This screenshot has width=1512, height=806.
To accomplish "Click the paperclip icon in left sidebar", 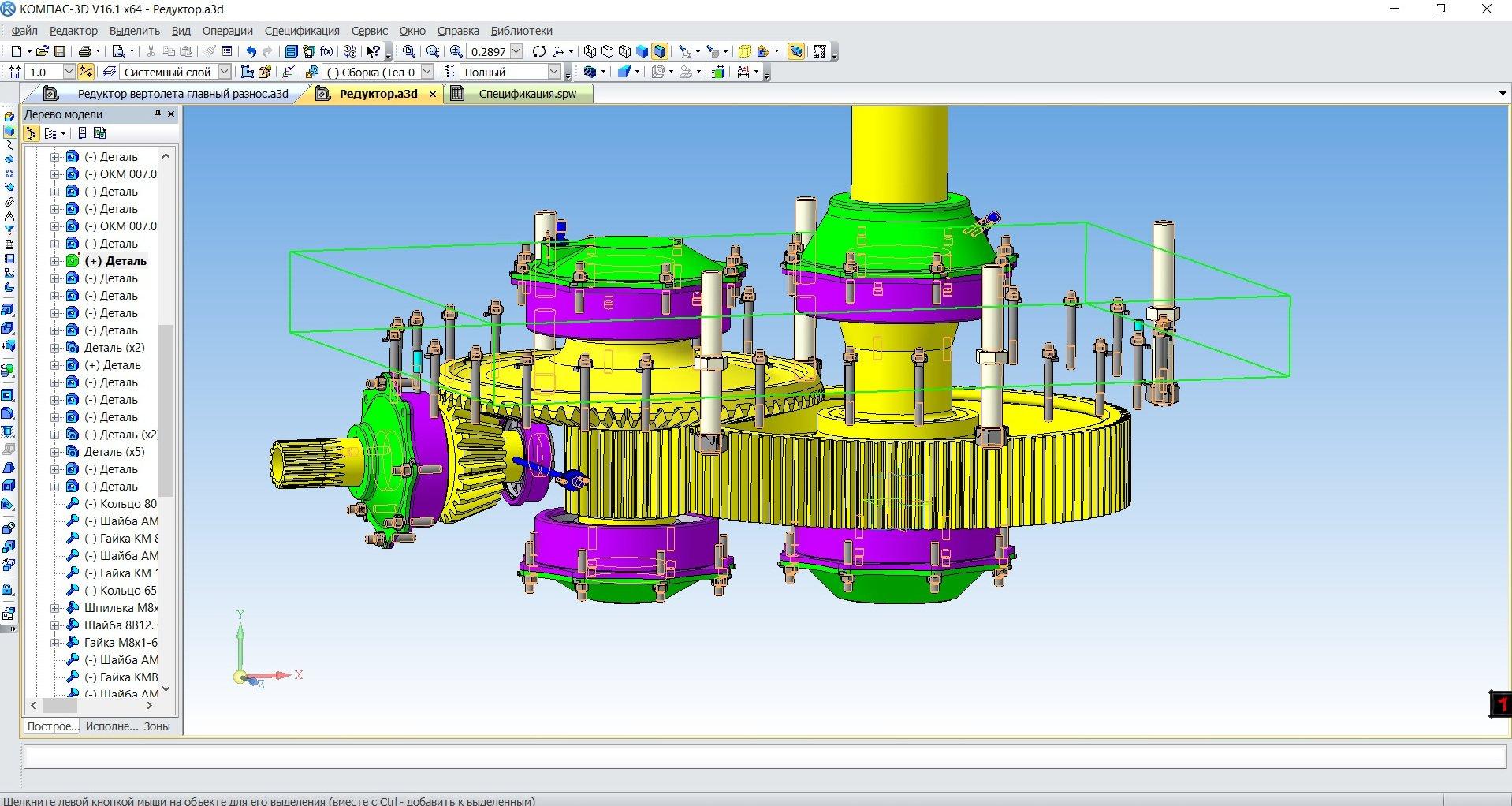I will (9, 202).
